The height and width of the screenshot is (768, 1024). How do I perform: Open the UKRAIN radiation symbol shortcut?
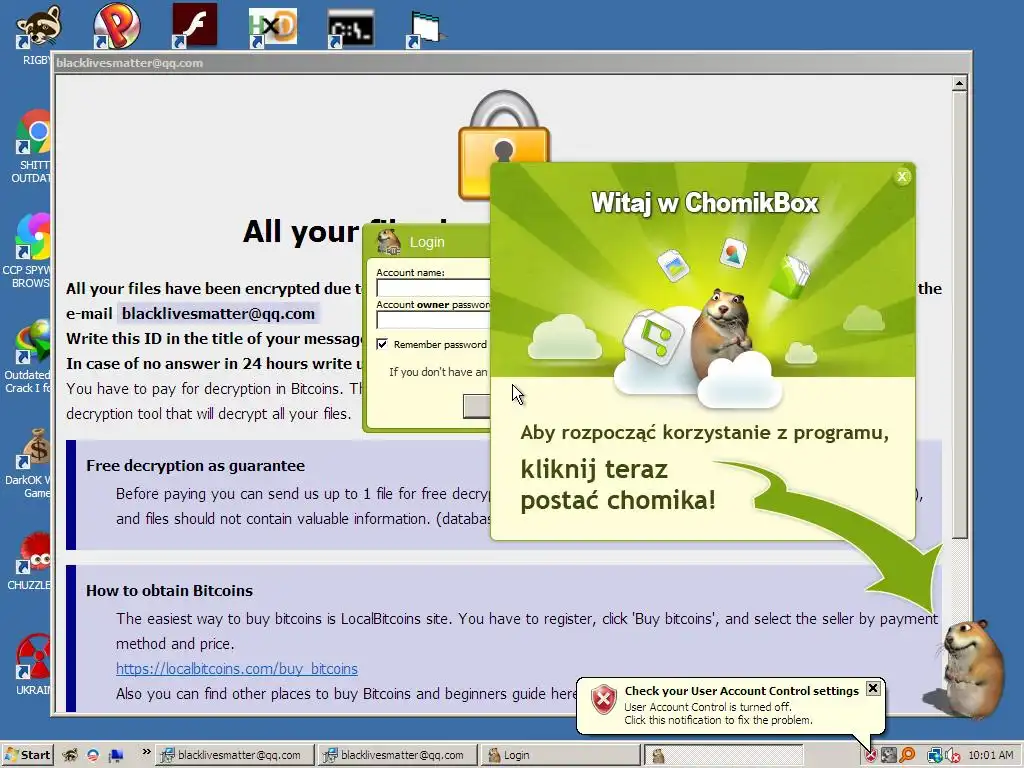click(33, 665)
